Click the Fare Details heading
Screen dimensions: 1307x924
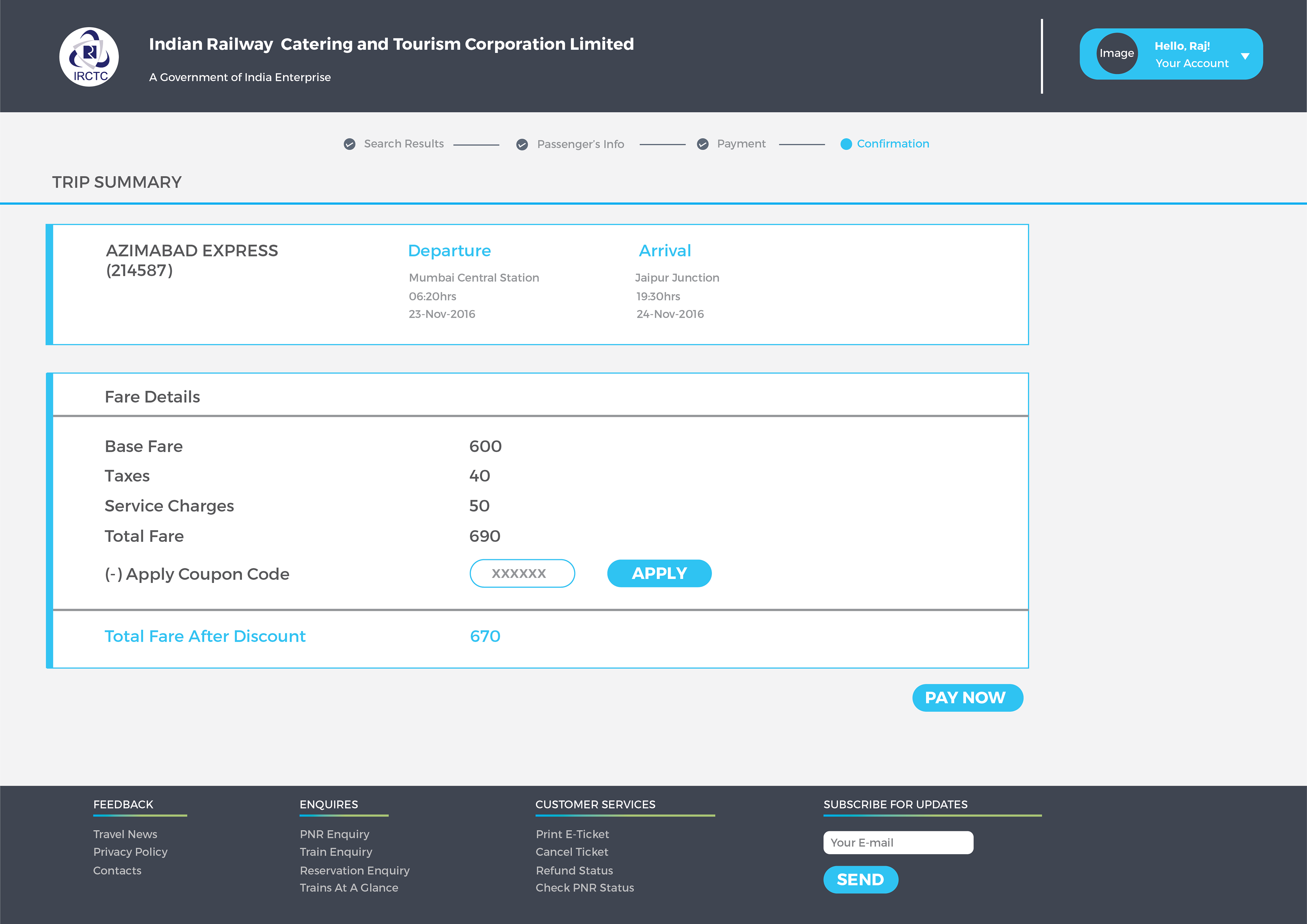(x=152, y=397)
